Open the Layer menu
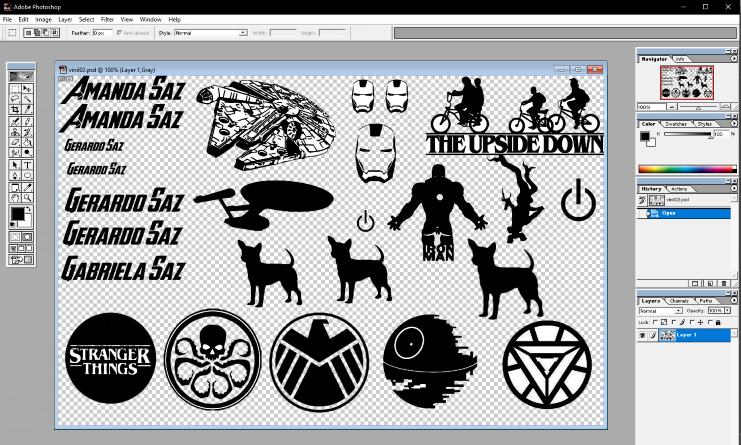Screen dimensions: 741x445 pyautogui.click(x=65, y=19)
